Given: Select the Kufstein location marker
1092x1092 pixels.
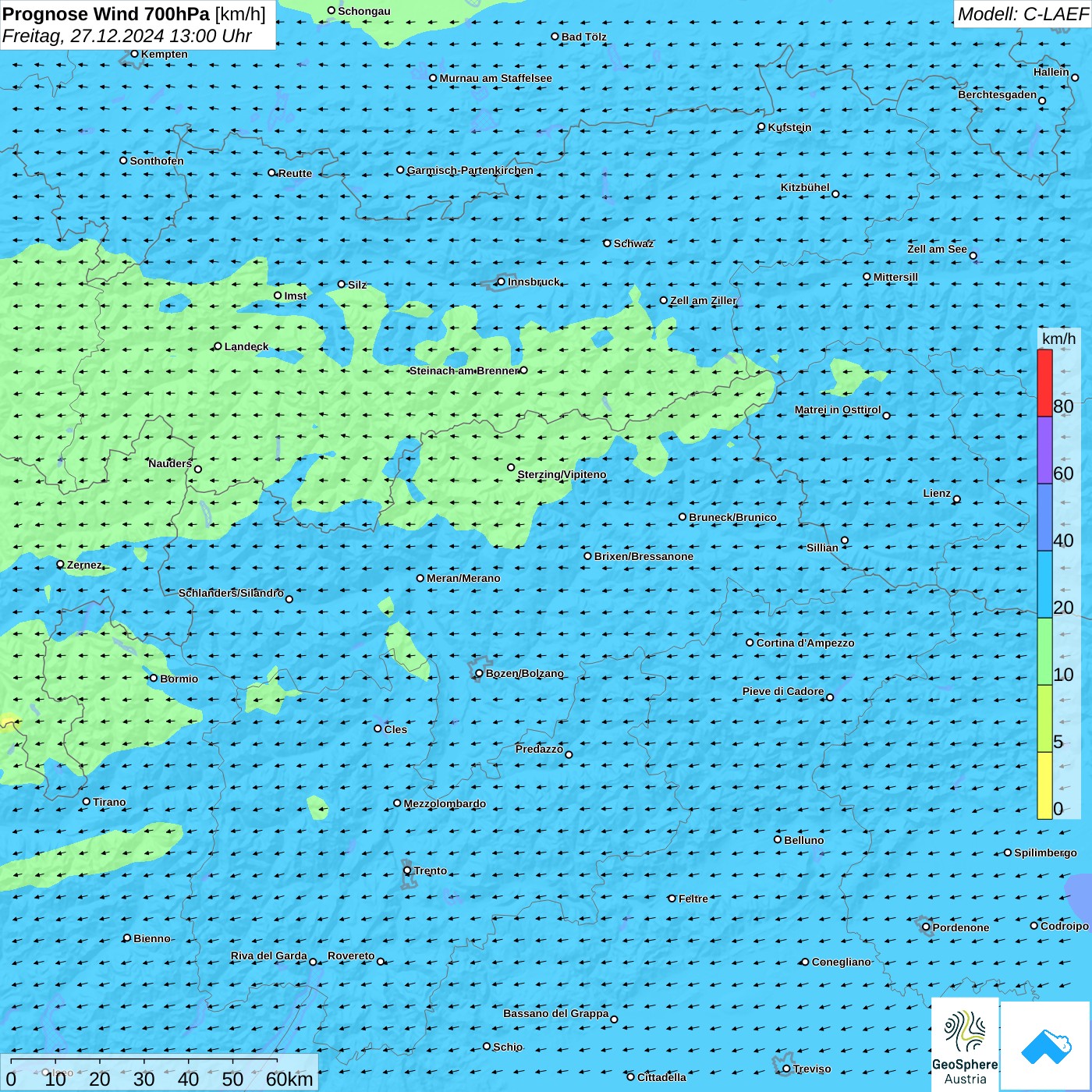Looking at the screenshot, I should pyautogui.click(x=761, y=126).
